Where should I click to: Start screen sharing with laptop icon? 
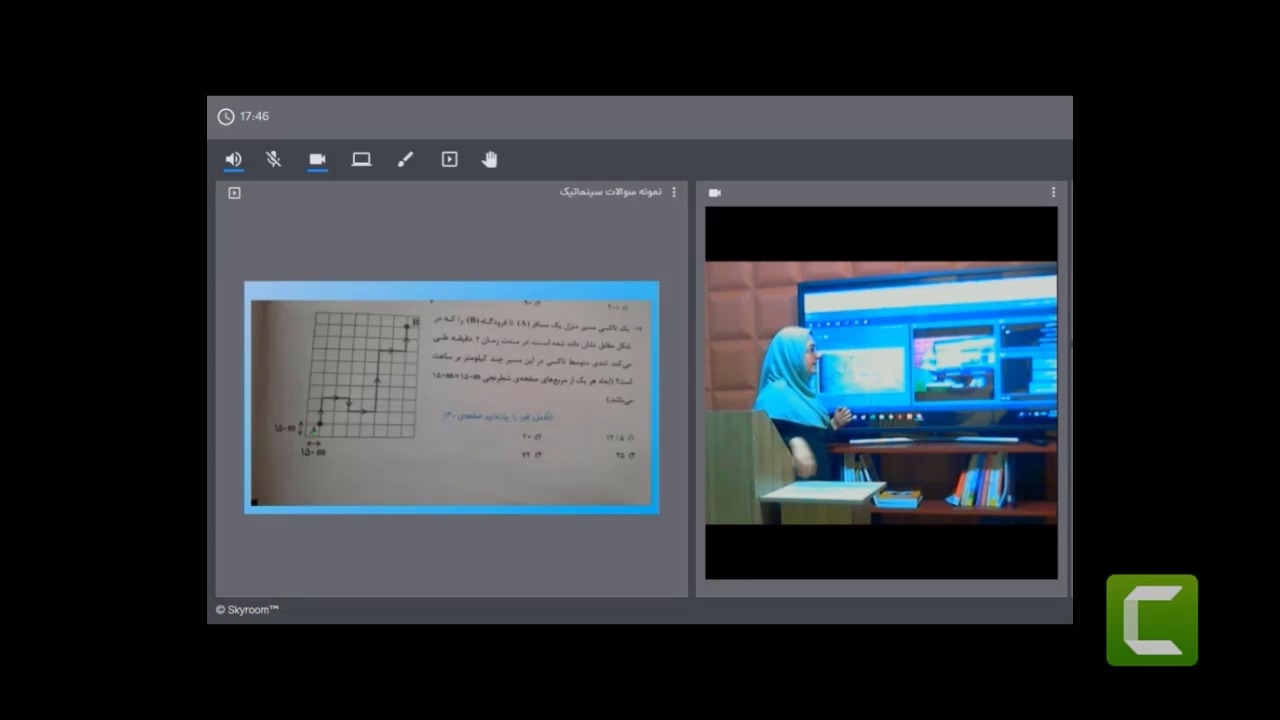361,159
